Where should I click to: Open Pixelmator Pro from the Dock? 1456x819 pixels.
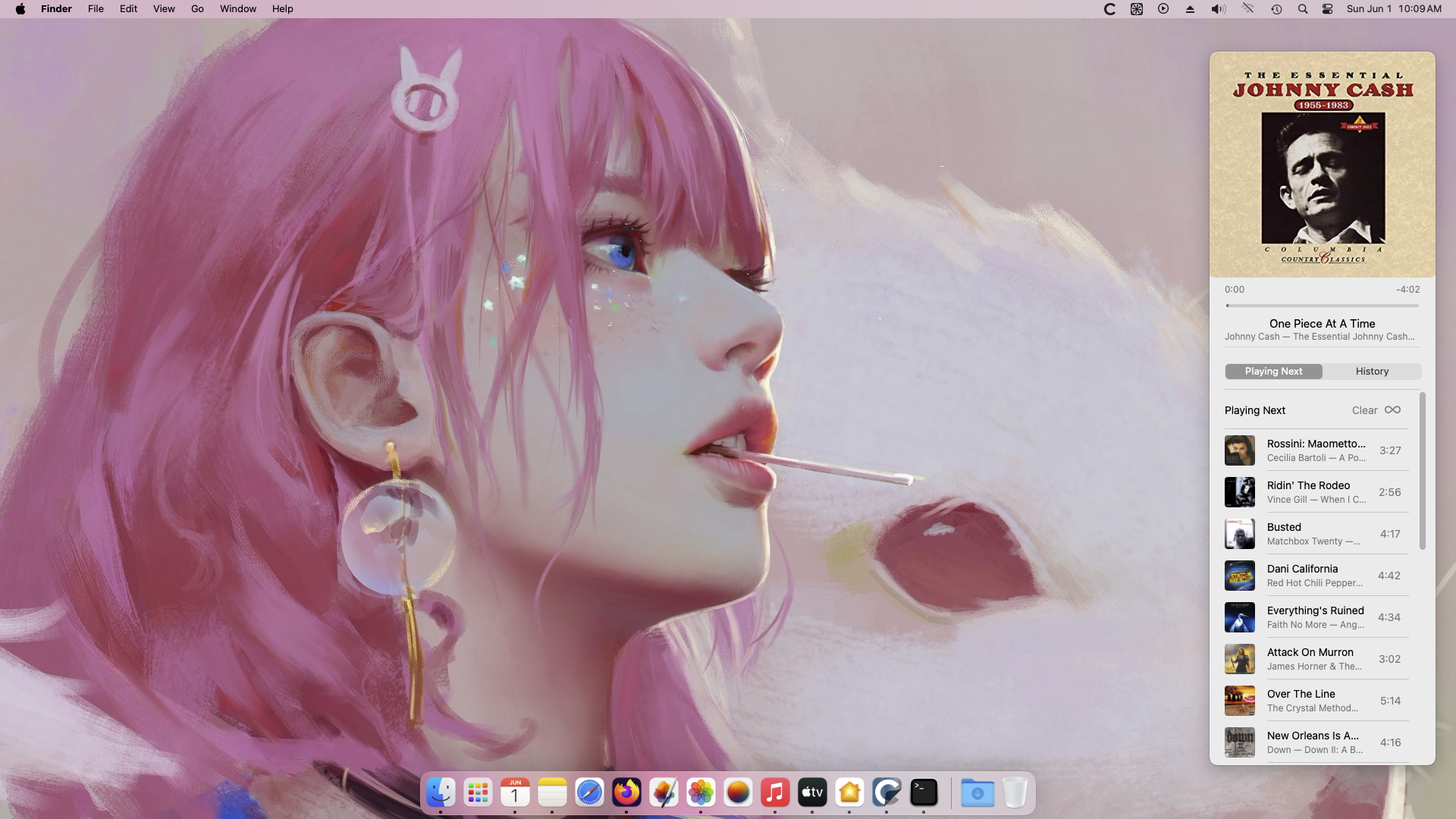(664, 793)
